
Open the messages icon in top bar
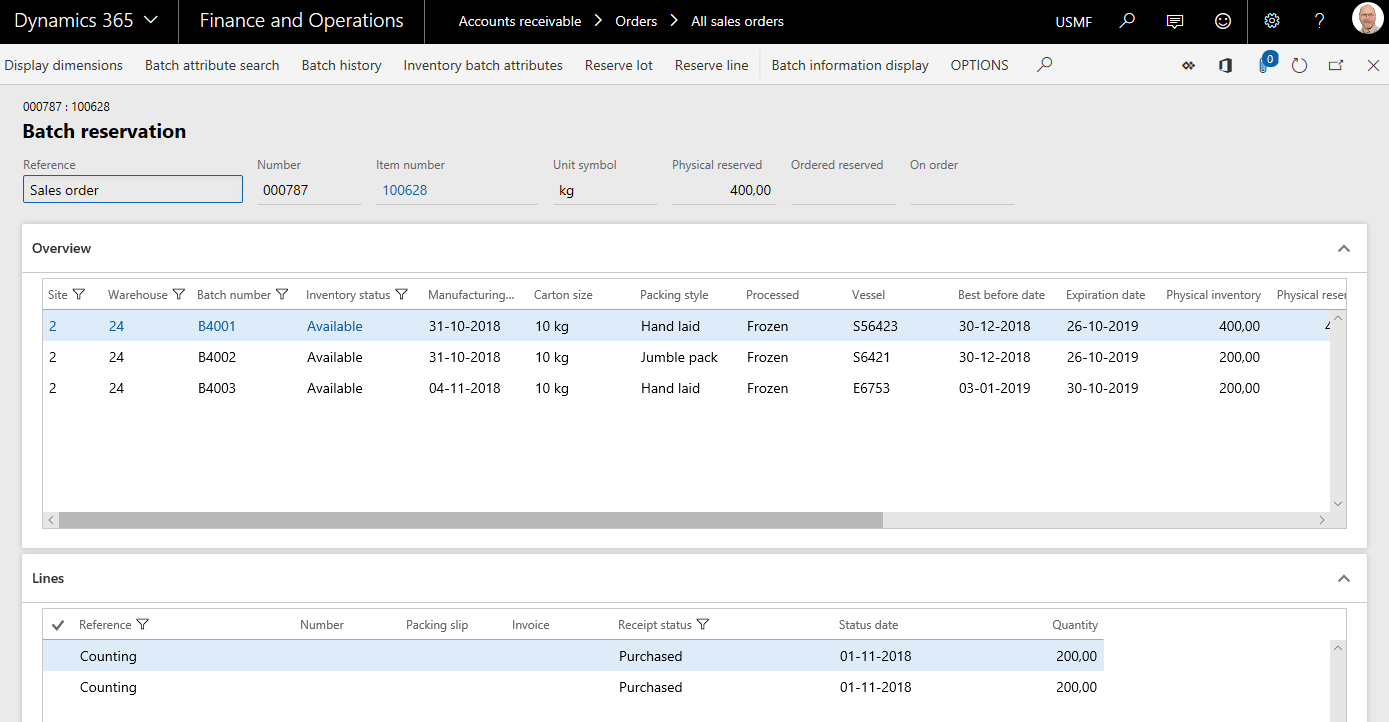tap(1175, 21)
